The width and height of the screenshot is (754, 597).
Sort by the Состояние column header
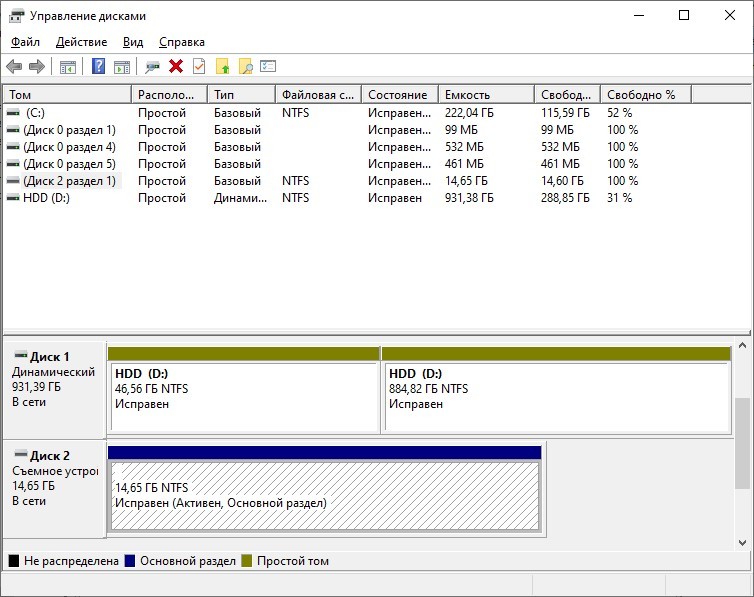click(400, 95)
